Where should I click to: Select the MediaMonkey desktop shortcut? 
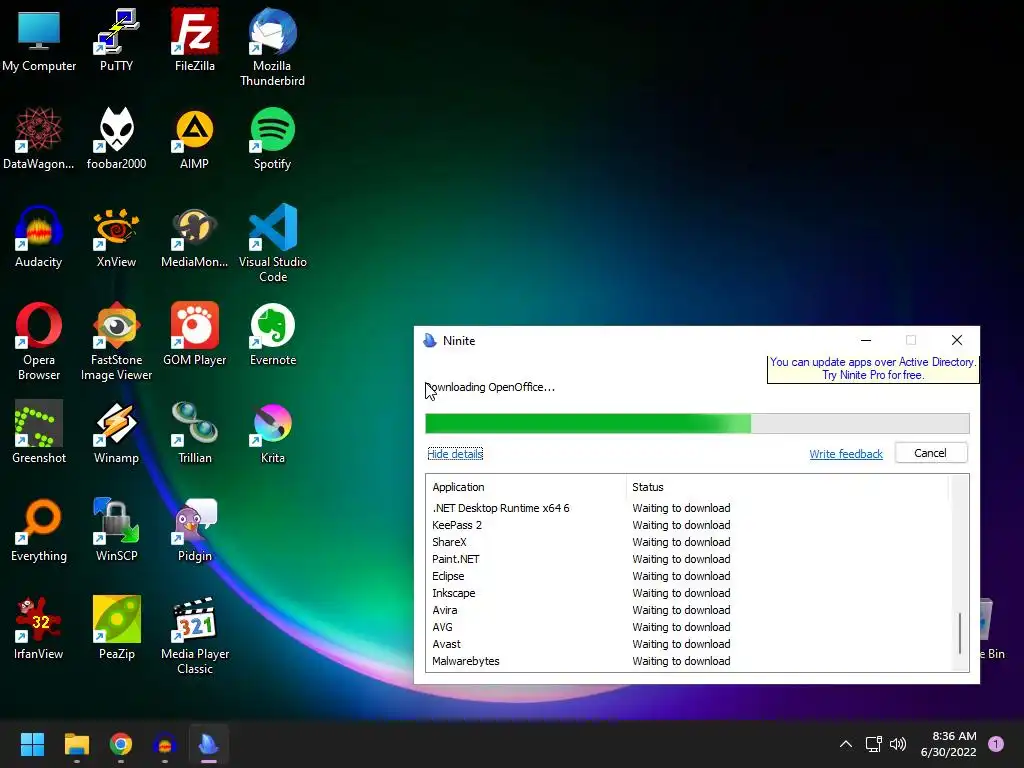(195, 236)
